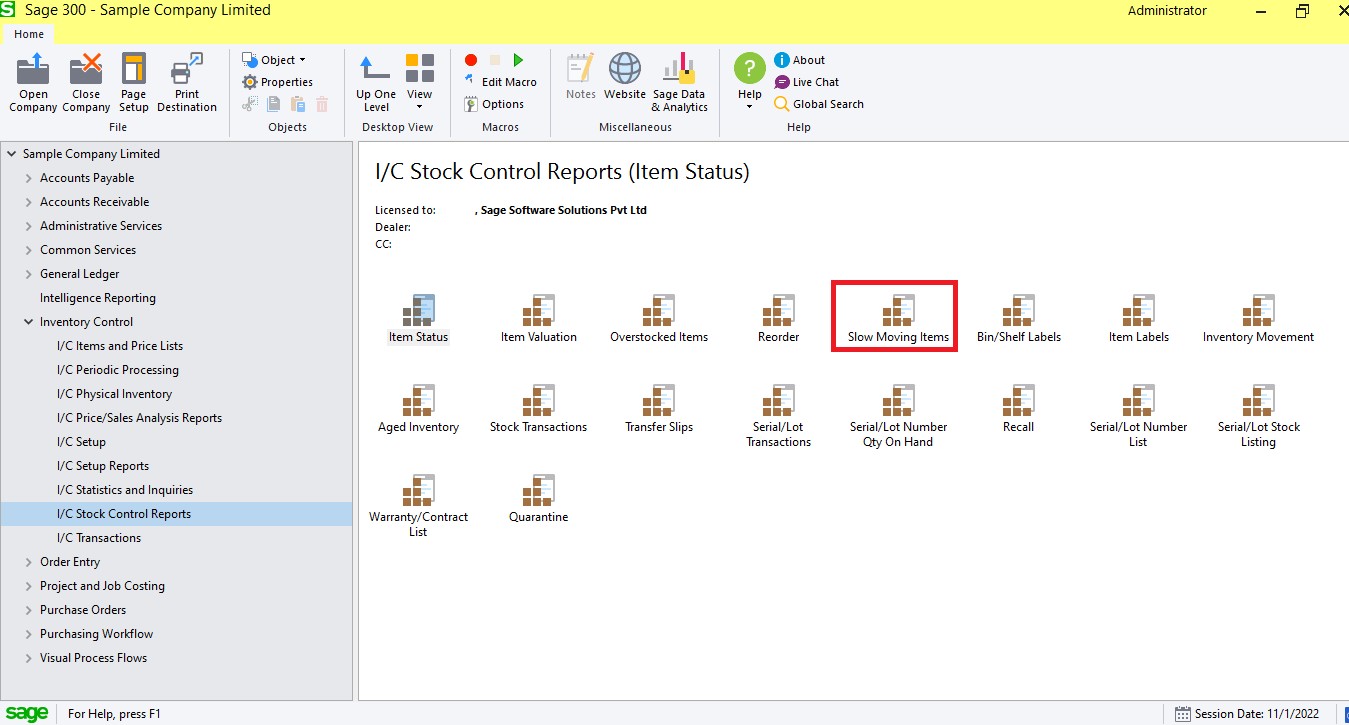The width and height of the screenshot is (1349, 725).
Task: Open Global Search
Action: tap(819, 104)
